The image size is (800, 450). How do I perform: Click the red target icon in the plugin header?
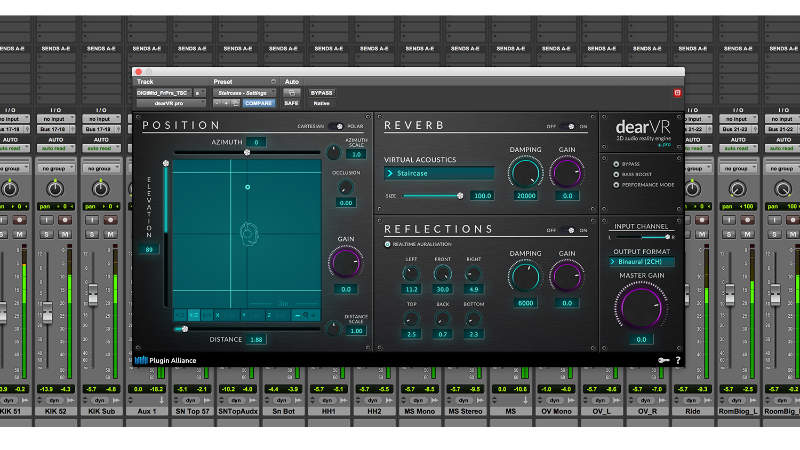point(677,93)
